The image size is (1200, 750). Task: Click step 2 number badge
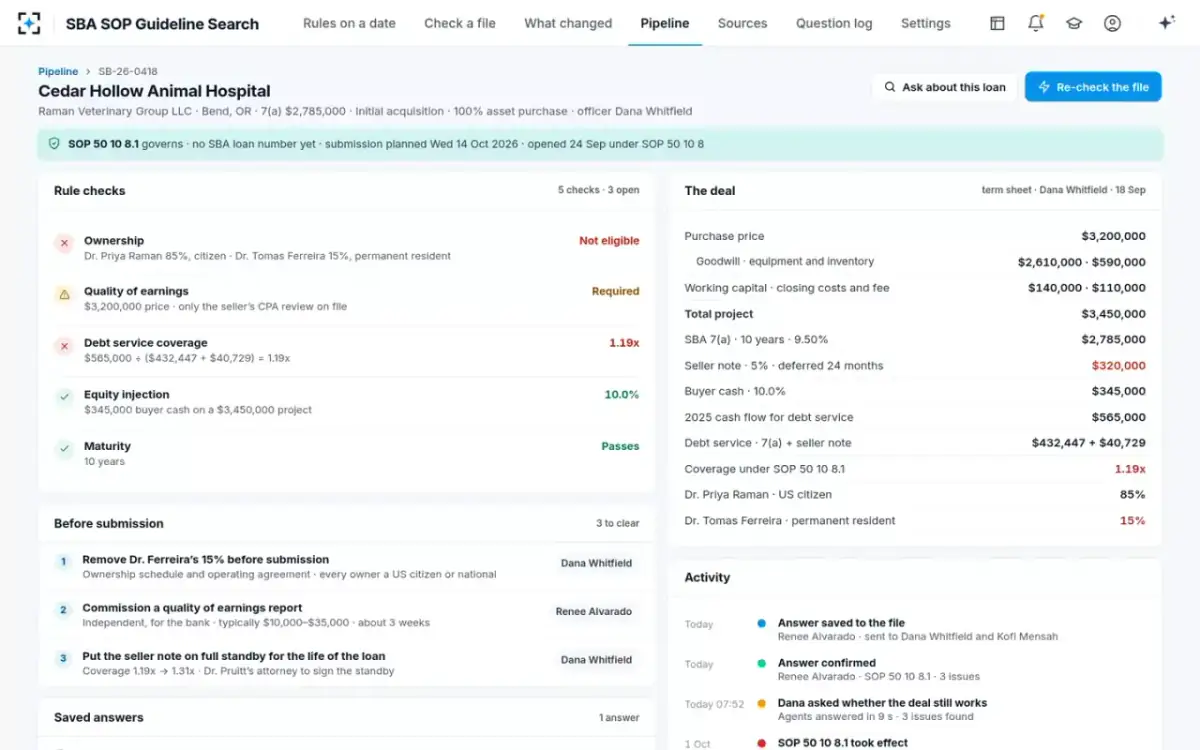coord(63,610)
